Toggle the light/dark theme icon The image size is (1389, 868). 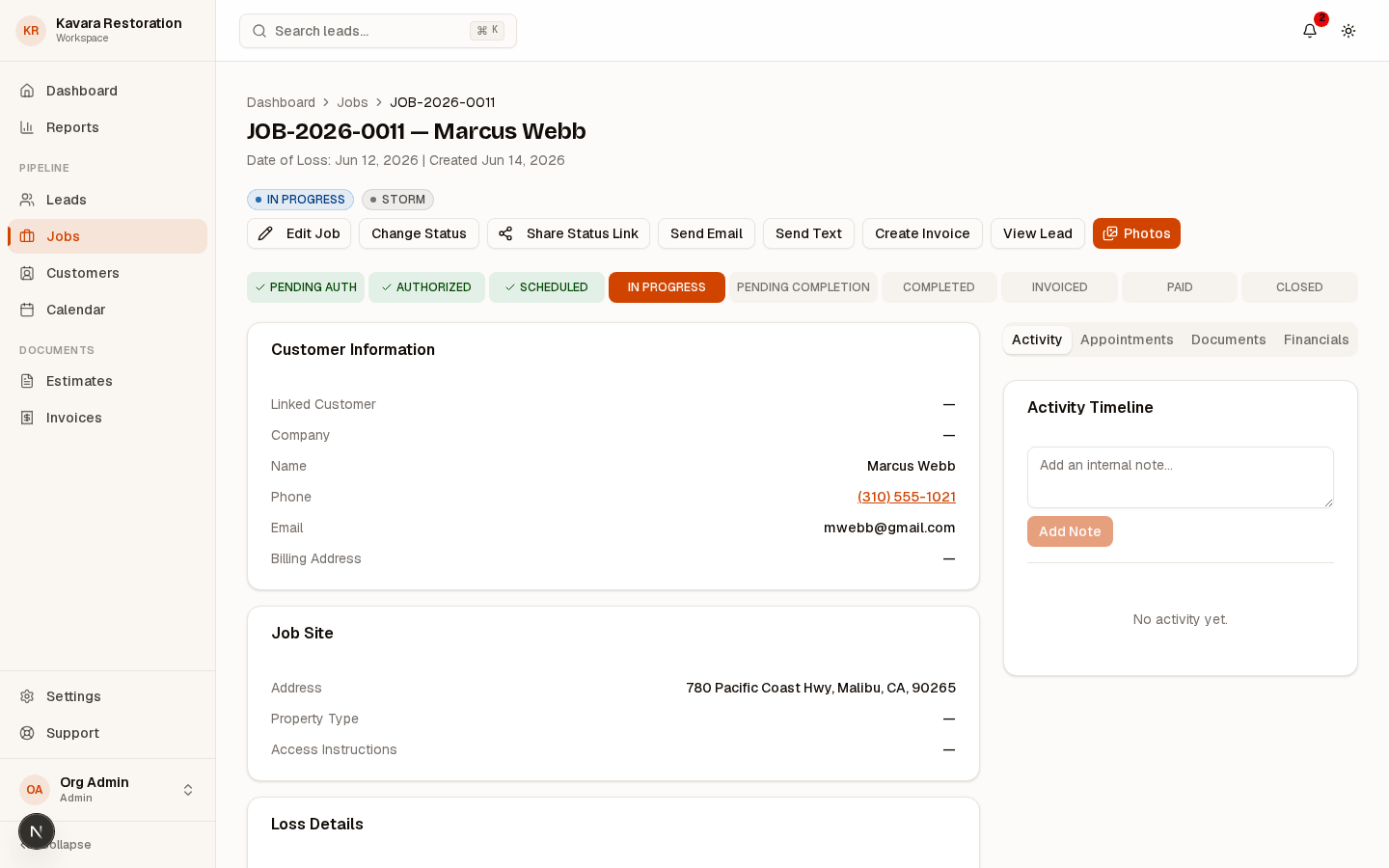point(1348,31)
